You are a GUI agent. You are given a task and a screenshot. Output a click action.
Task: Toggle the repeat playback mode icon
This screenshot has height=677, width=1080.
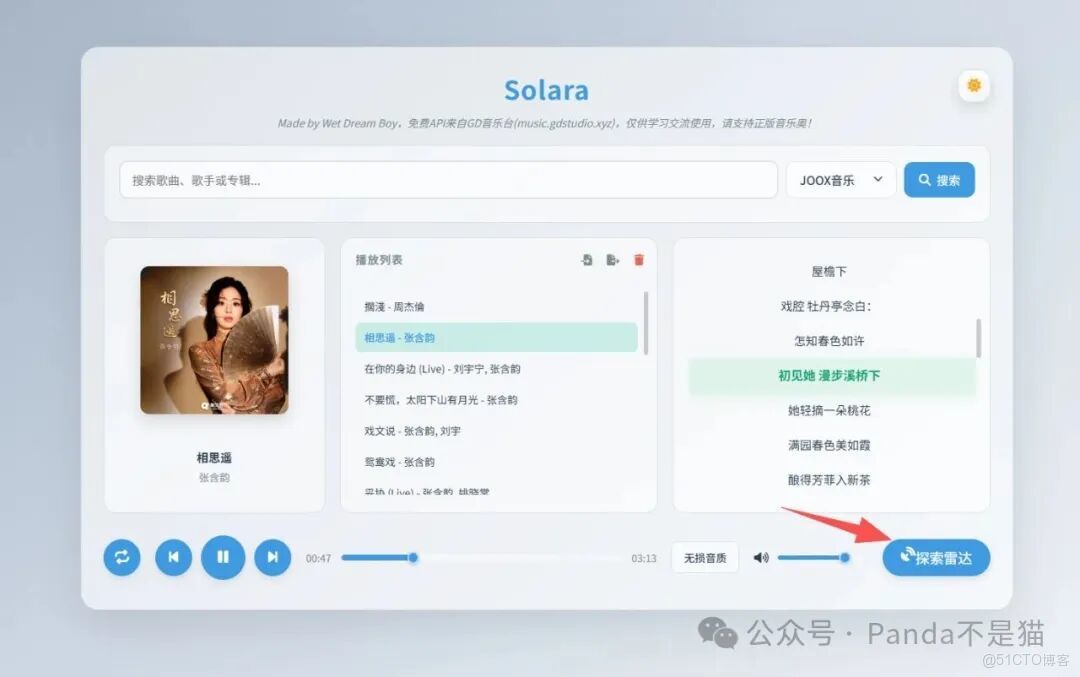tap(121, 558)
